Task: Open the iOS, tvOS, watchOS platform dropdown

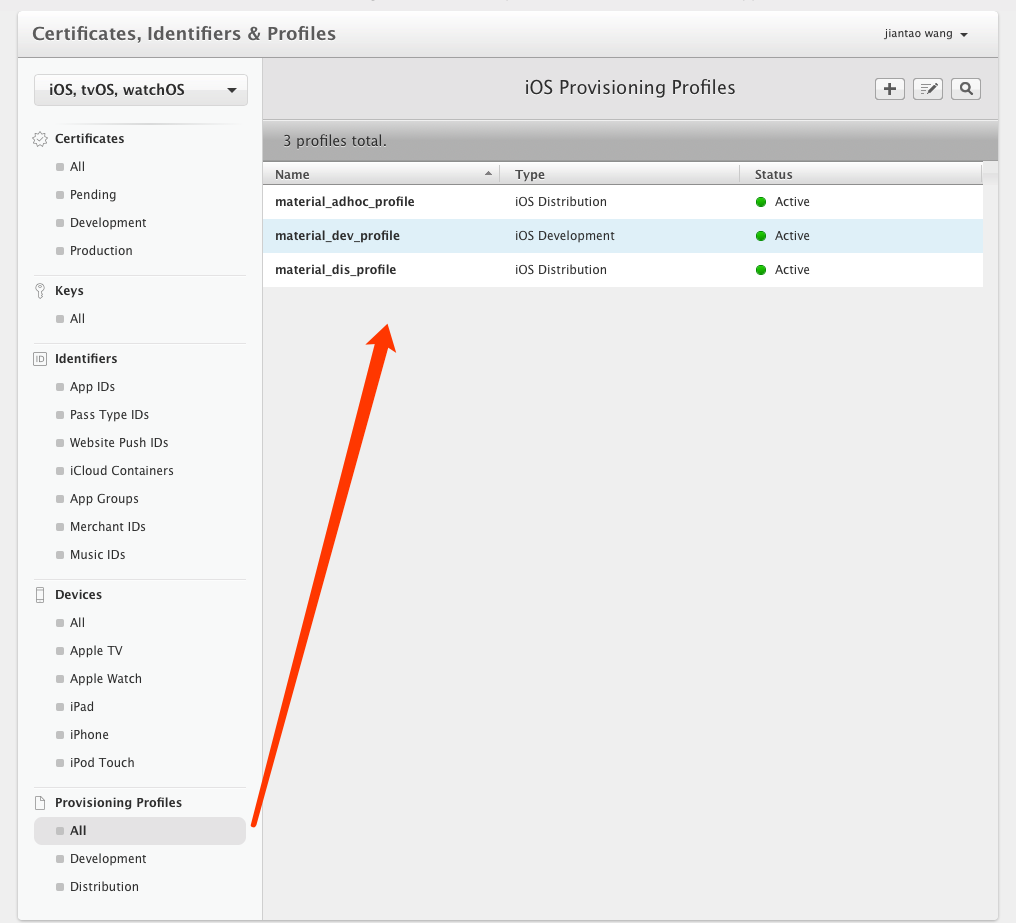Action: click(141, 90)
